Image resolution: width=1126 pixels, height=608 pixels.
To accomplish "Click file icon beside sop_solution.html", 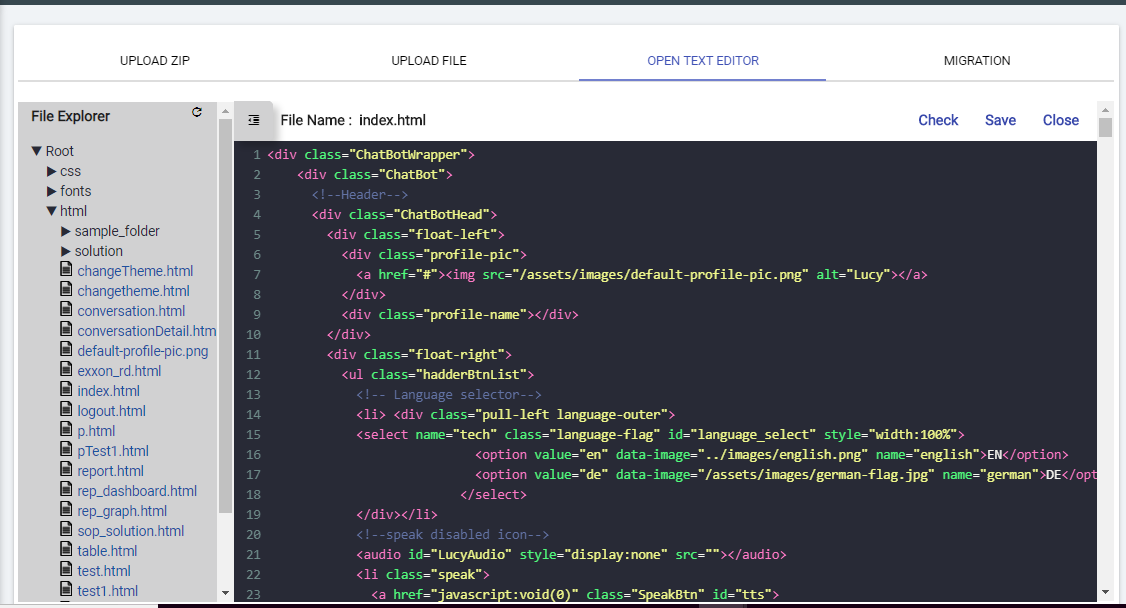I will [x=66, y=531].
